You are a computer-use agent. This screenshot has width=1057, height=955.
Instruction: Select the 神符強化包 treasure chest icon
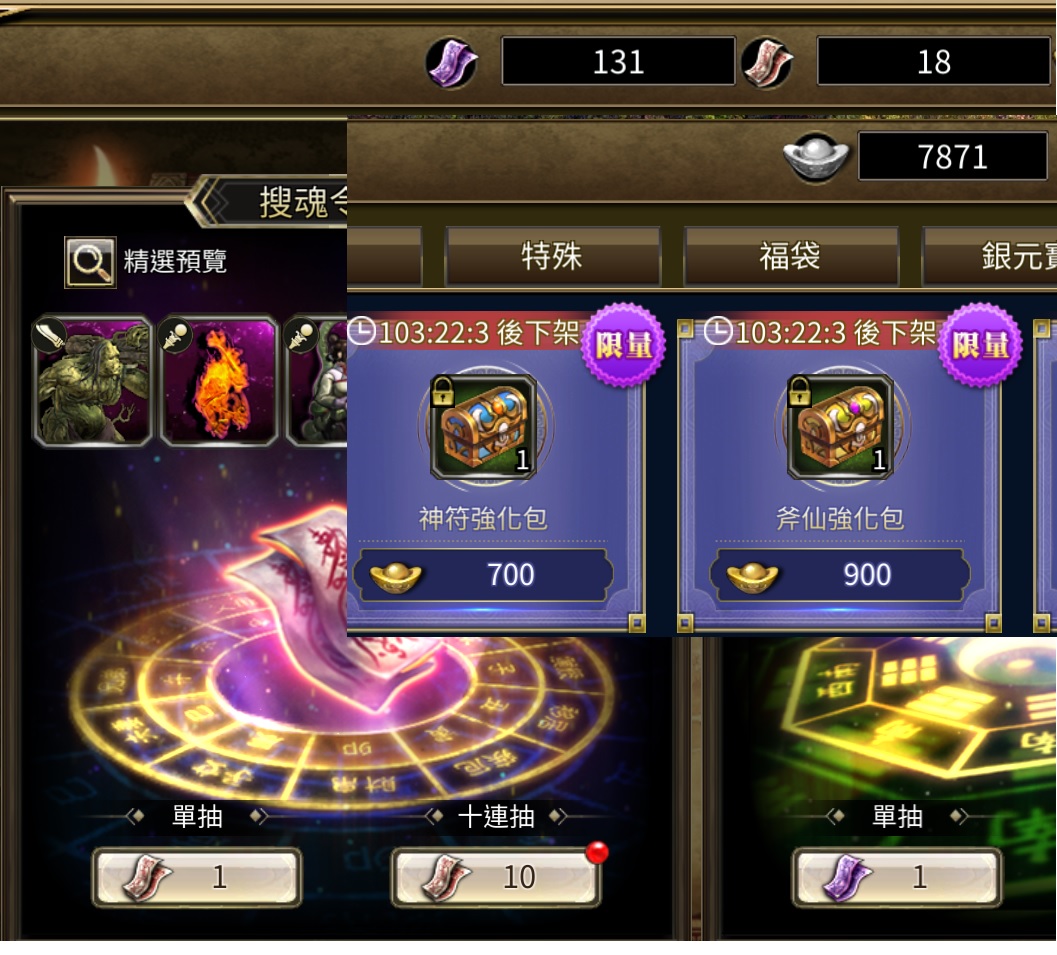[x=483, y=426]
